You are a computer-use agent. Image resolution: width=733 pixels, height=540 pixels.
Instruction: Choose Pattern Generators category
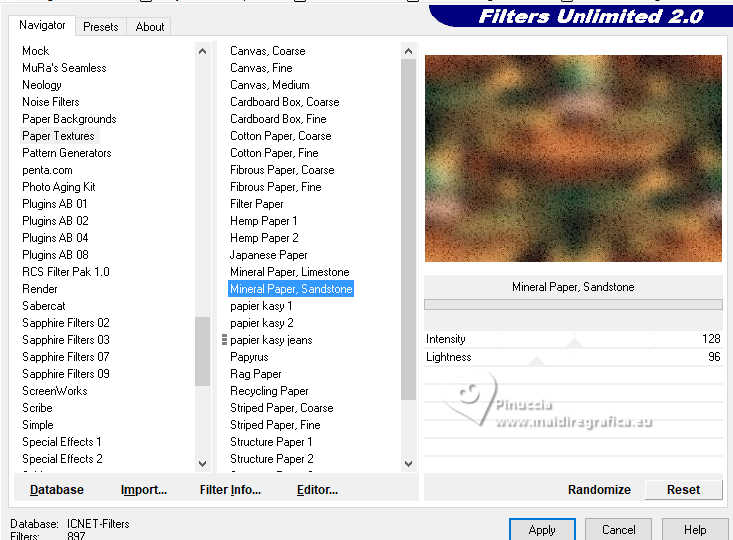click(x=66, y=153)
